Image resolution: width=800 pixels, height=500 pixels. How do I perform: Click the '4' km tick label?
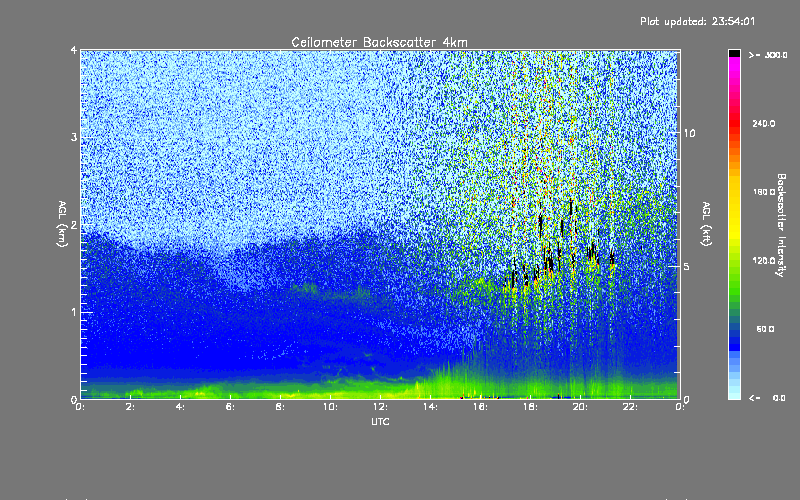[x=74, y=51]
